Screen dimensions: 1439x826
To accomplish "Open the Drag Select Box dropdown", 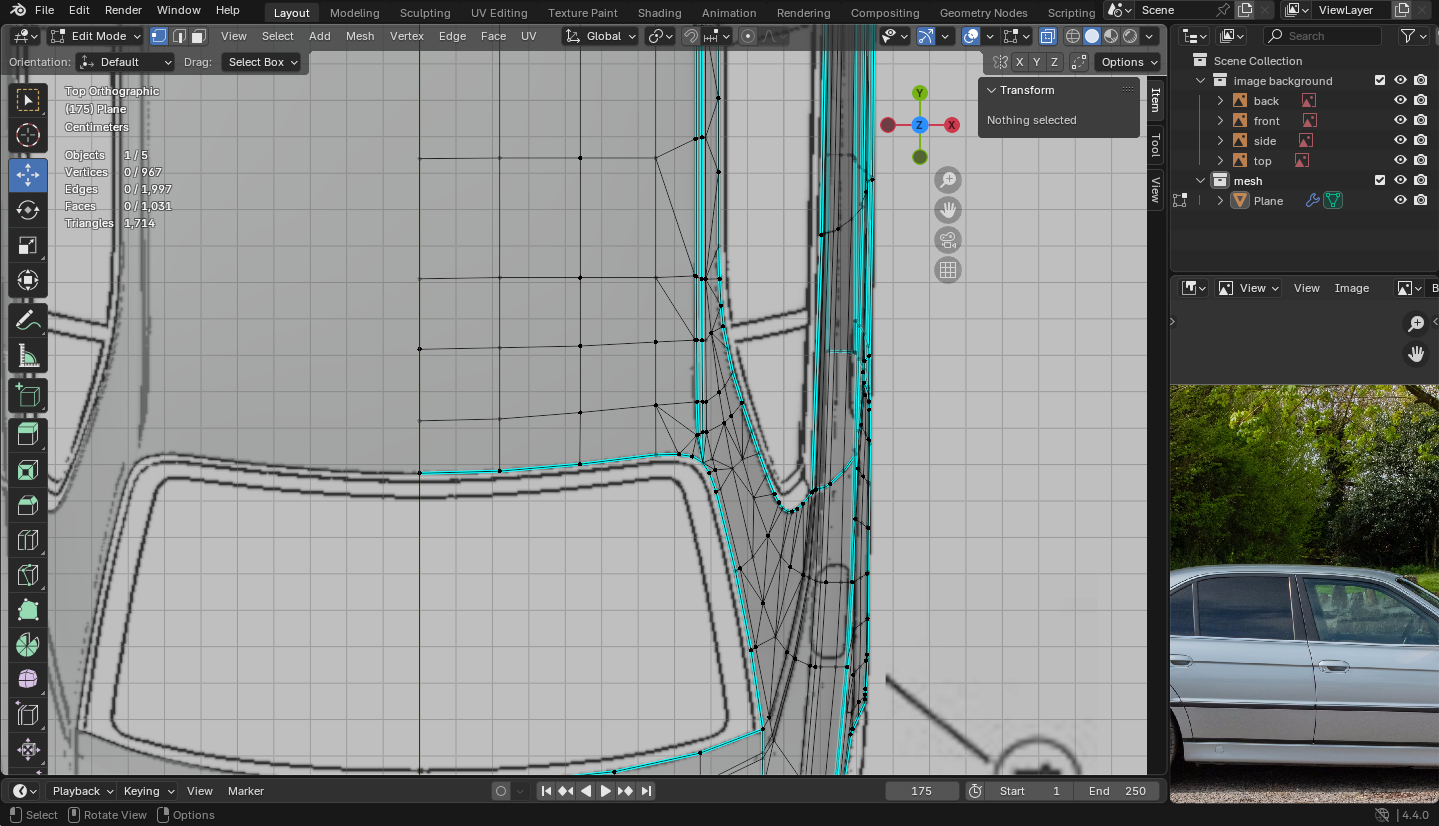I will point(262,62).
